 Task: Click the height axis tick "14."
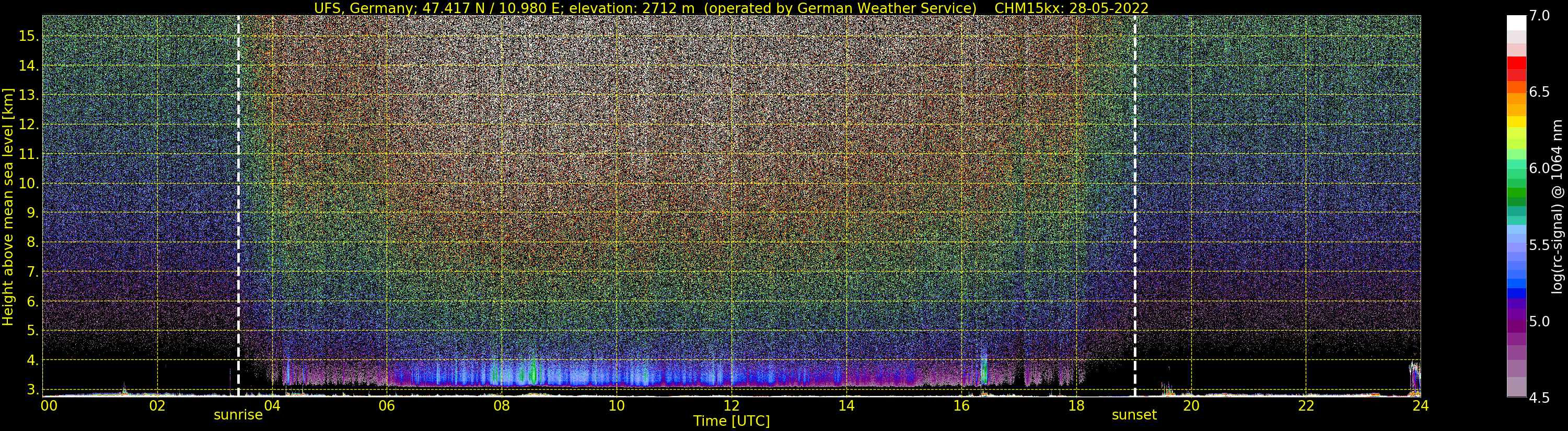[29, 66]
